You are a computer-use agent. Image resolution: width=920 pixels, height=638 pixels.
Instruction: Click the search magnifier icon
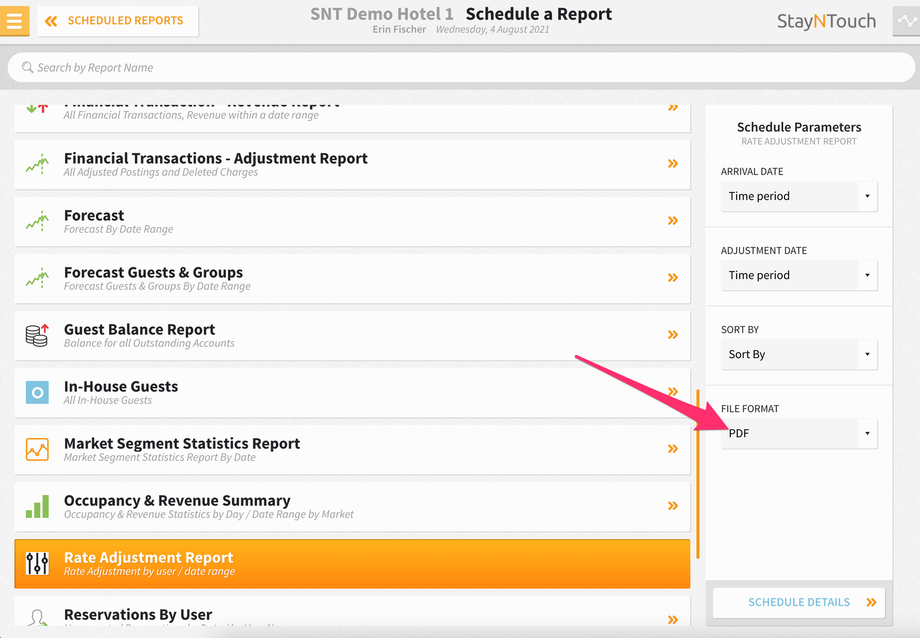click(x=27, y=67)
